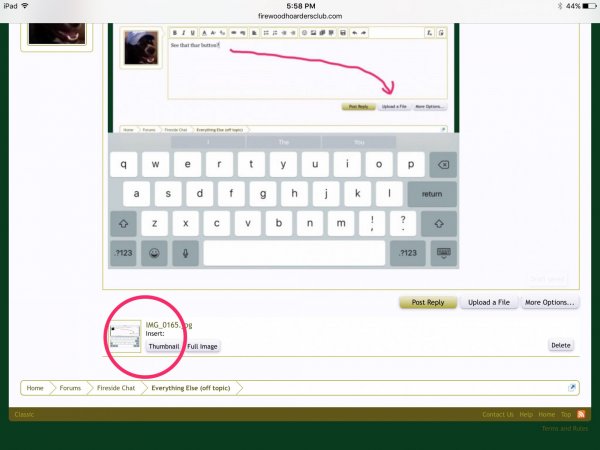Screen dimensions: 600x450
Task: Insert attachment as Thumbnail
Action: coord(163,346)
